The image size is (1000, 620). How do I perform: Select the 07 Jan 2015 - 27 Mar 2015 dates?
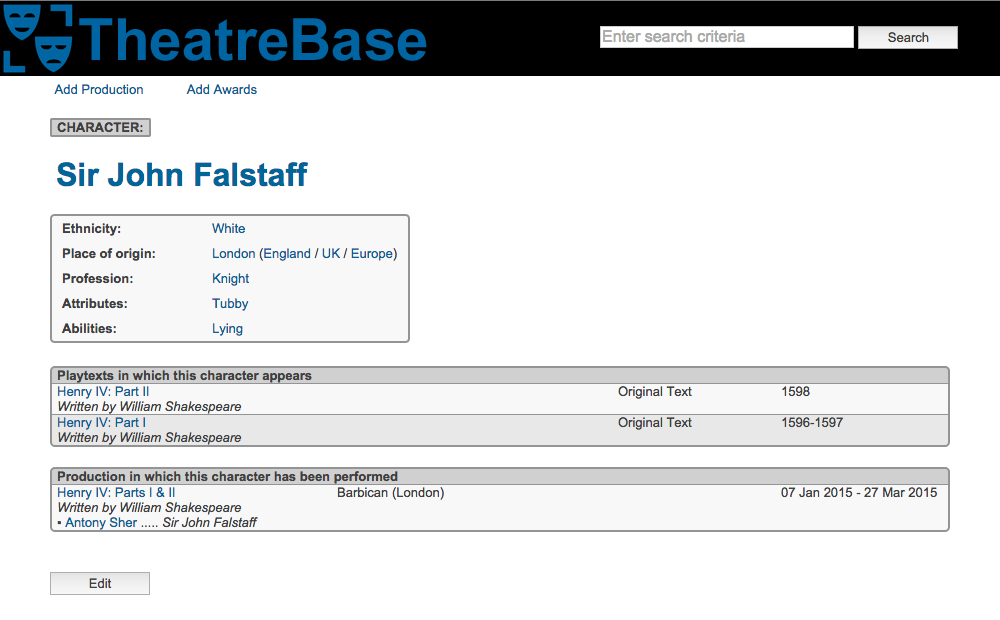[859, 493]
